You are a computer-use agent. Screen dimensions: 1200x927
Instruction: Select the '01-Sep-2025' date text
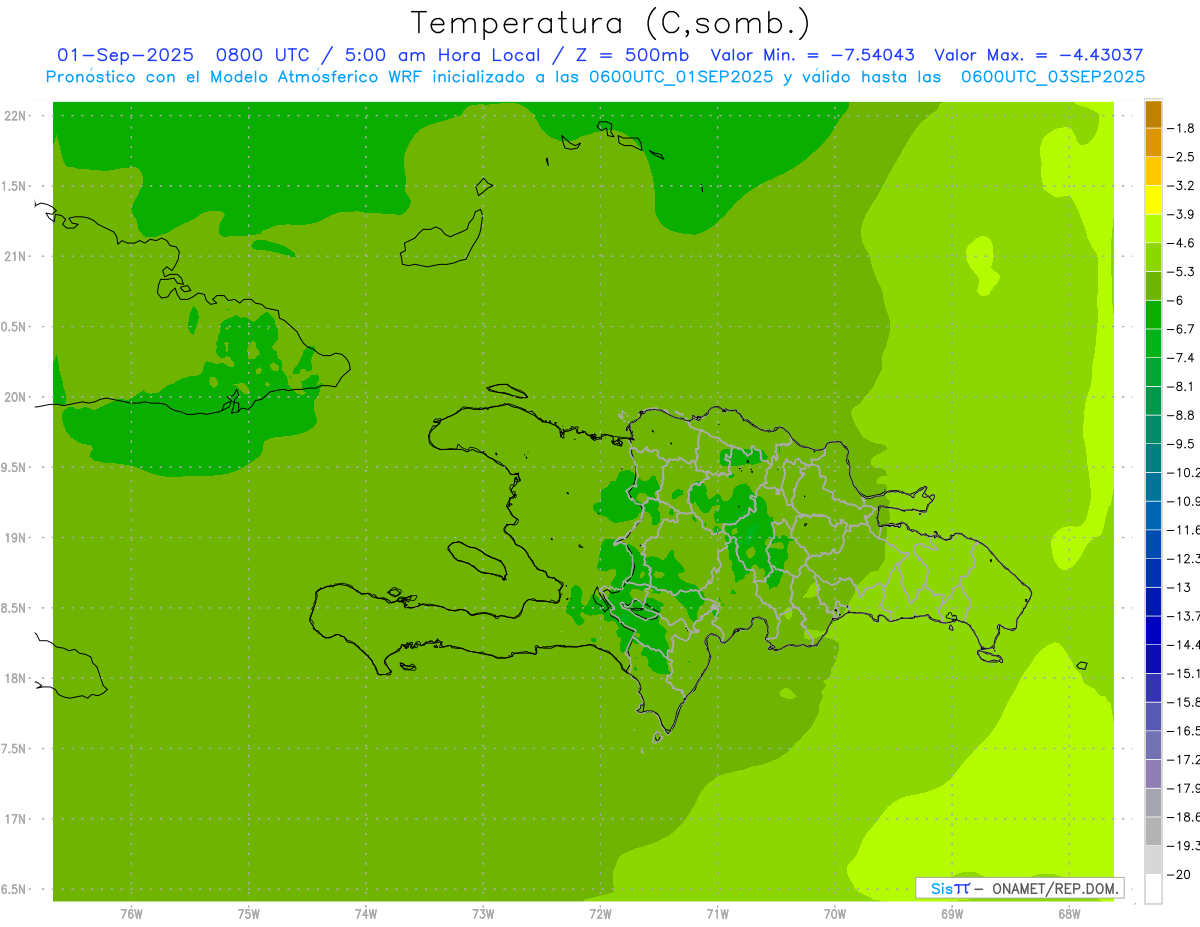125,56
